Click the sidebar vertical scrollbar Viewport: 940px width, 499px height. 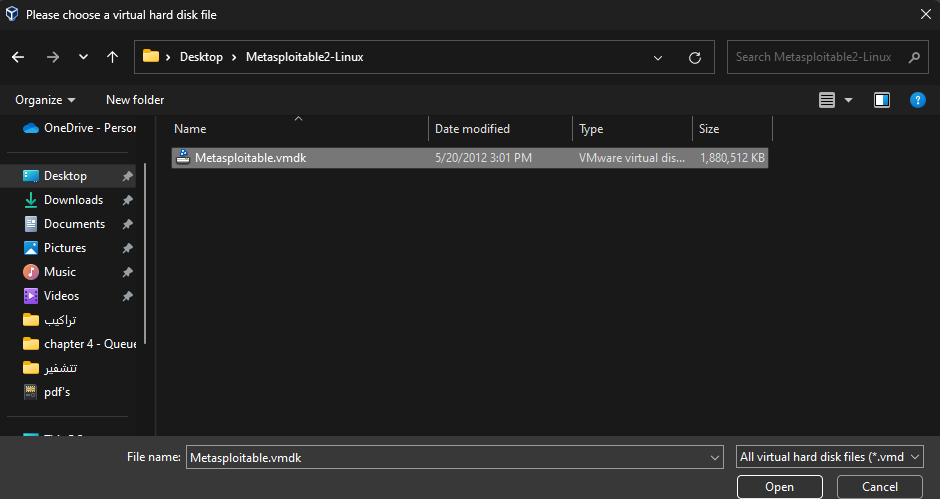144,254
